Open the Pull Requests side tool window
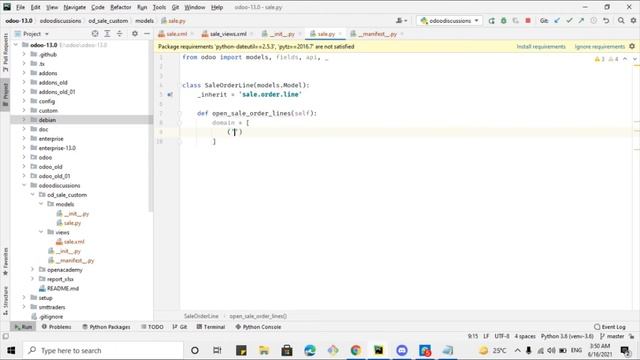Viewport: 640px width, 360px height. 5,52
